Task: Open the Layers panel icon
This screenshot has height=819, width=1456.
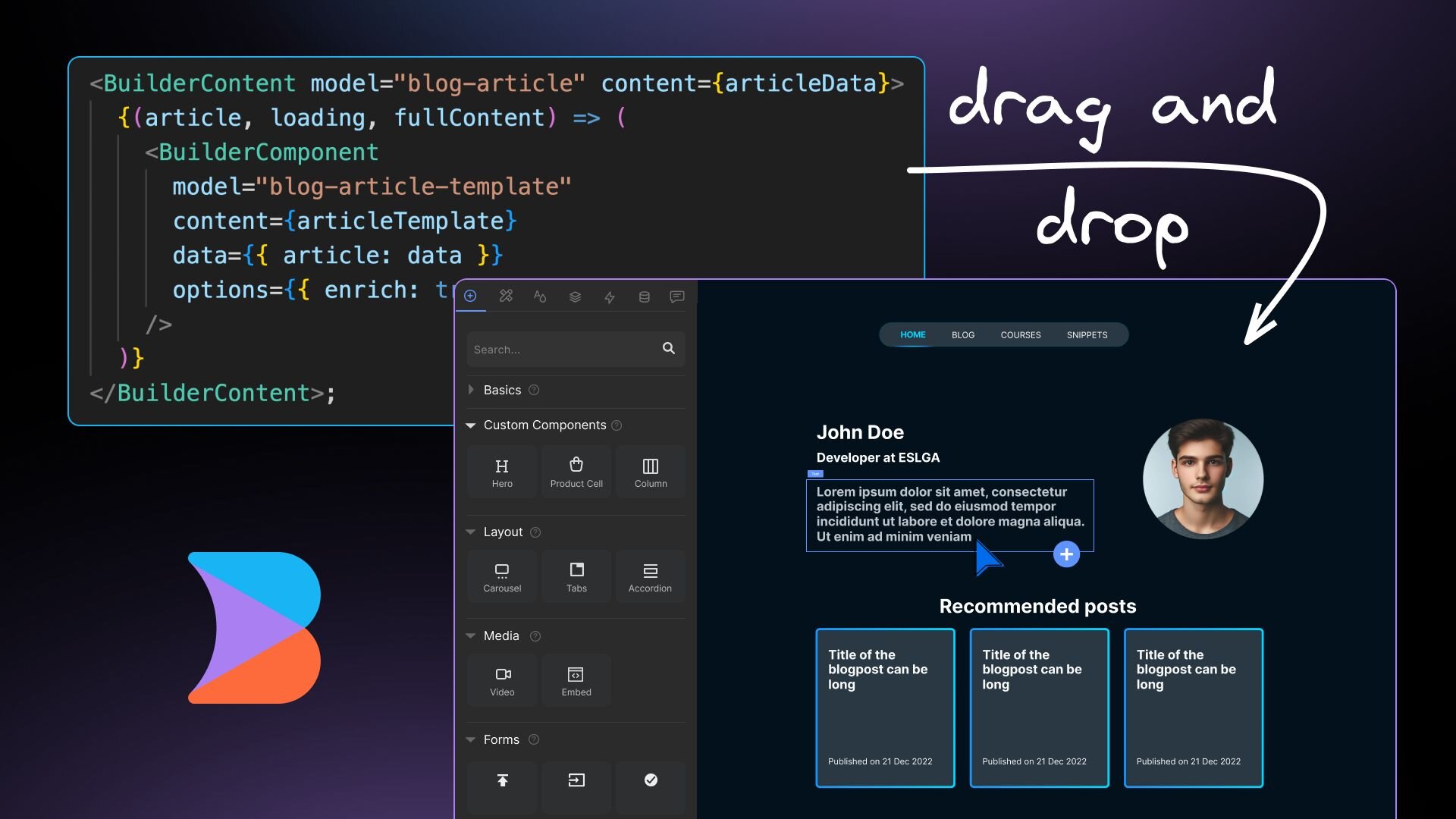Action: click(x=574, y=296)
